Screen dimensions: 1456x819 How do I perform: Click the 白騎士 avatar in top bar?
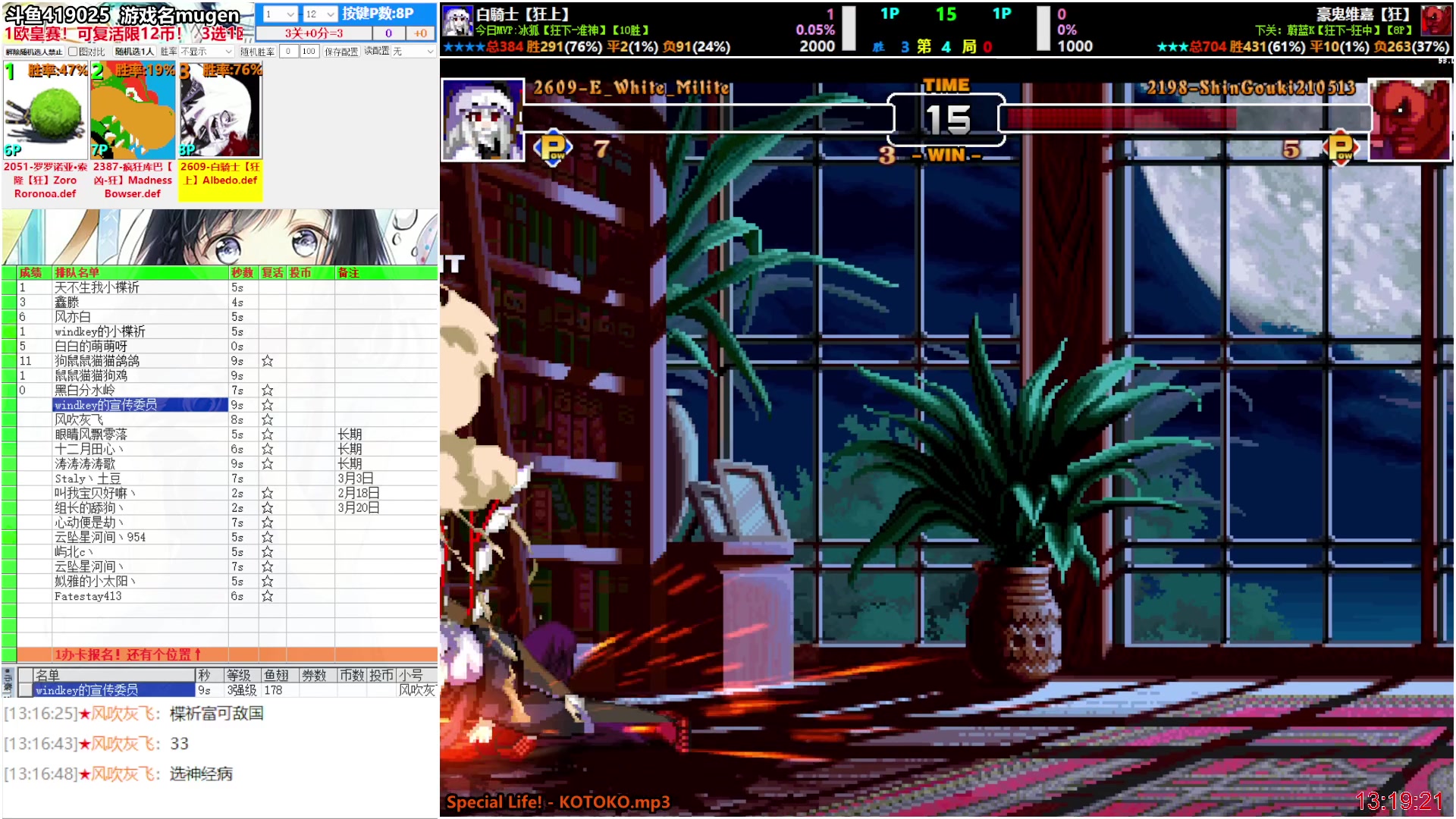457,21
